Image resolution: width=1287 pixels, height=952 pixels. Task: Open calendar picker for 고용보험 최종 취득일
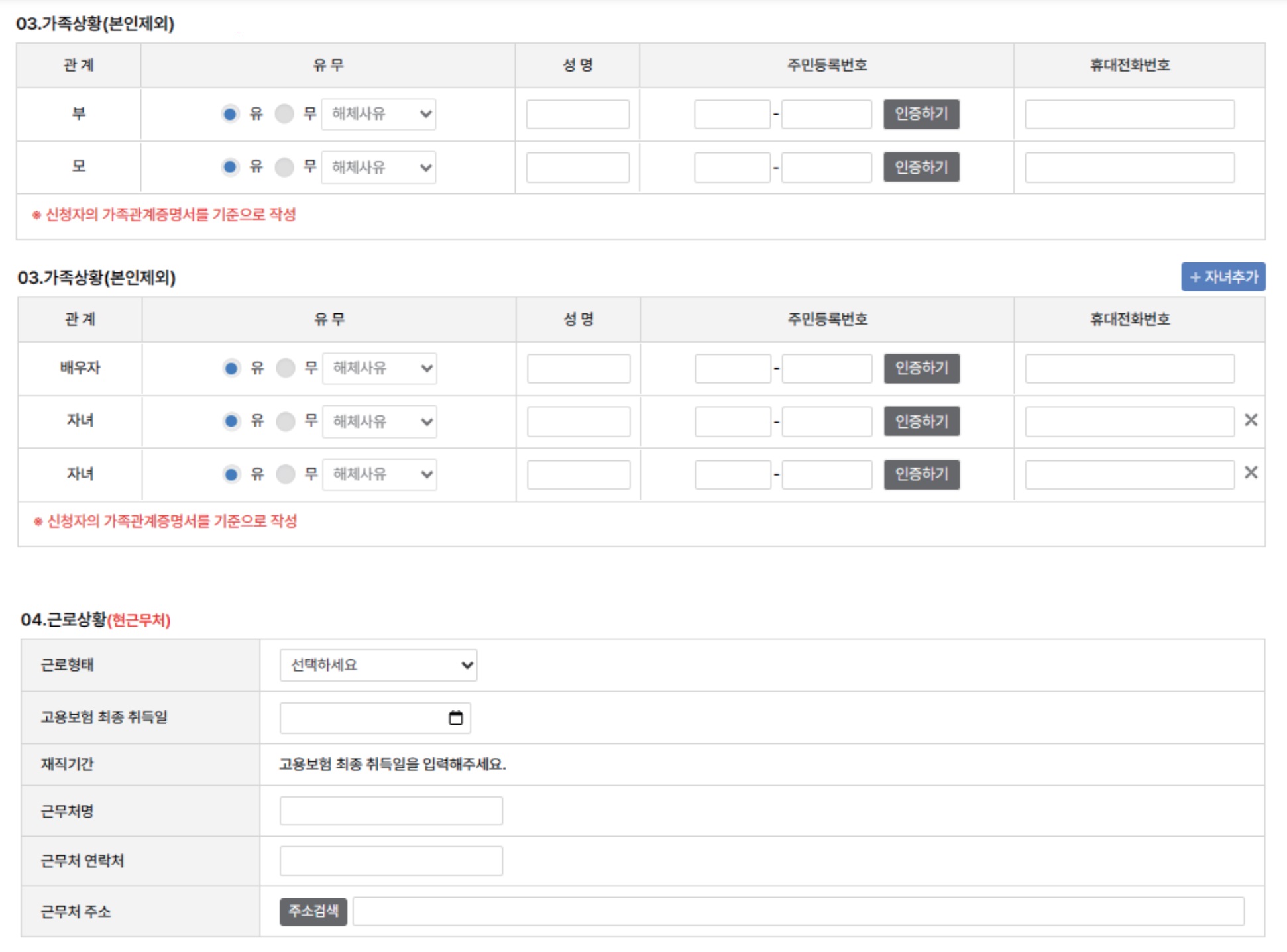pos(455,717)
